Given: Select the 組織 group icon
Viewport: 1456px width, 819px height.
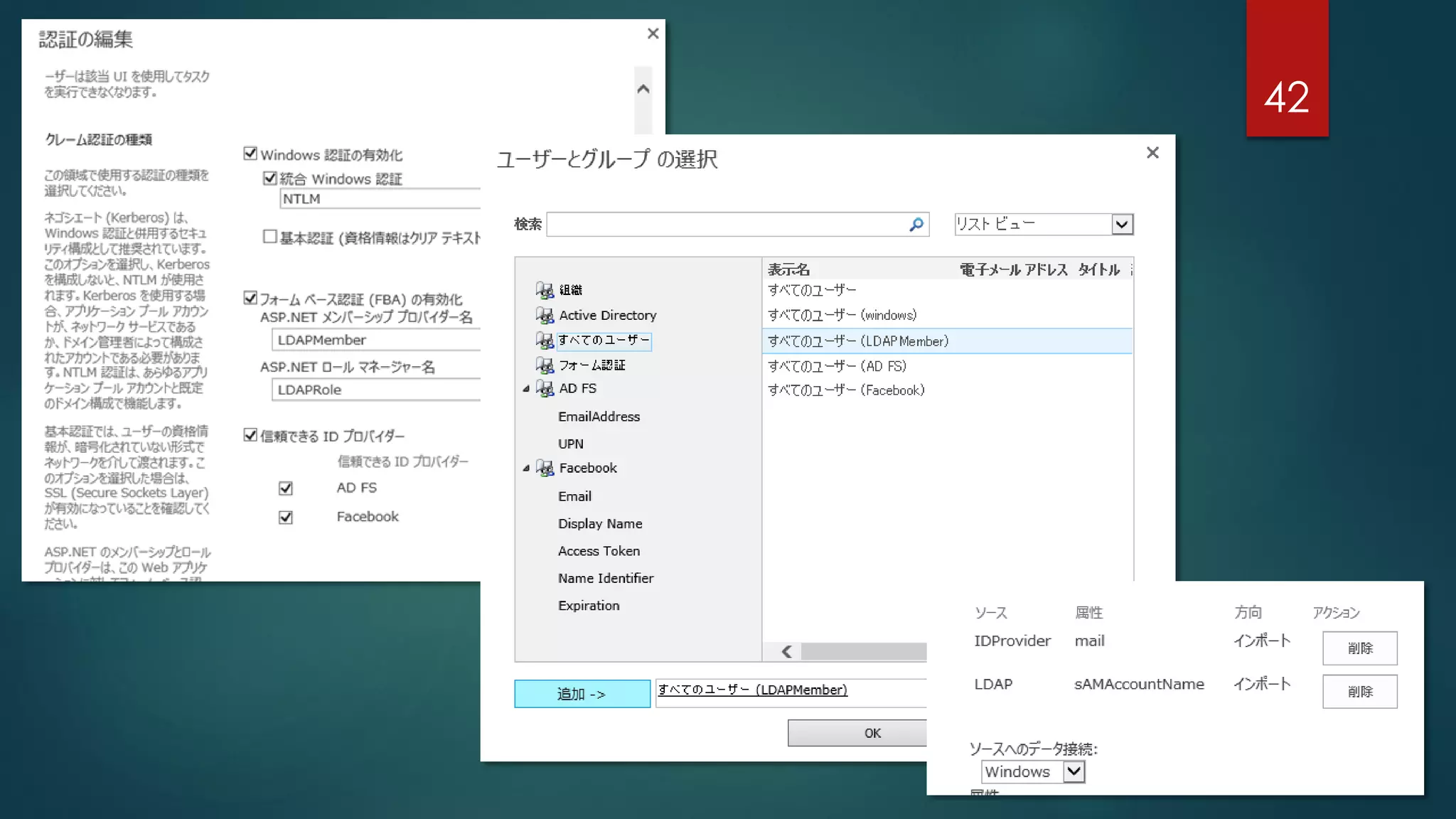Looking at the screenshot, I should coord(545,290).
